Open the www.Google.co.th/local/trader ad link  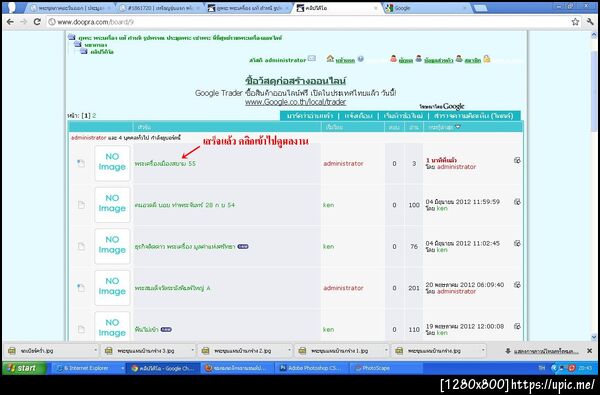[295, 102]
